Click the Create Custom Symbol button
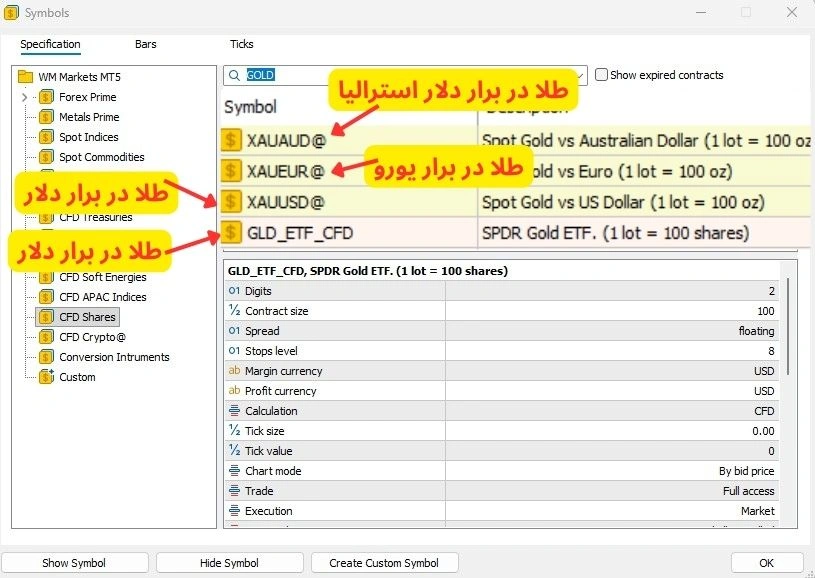 384,563
